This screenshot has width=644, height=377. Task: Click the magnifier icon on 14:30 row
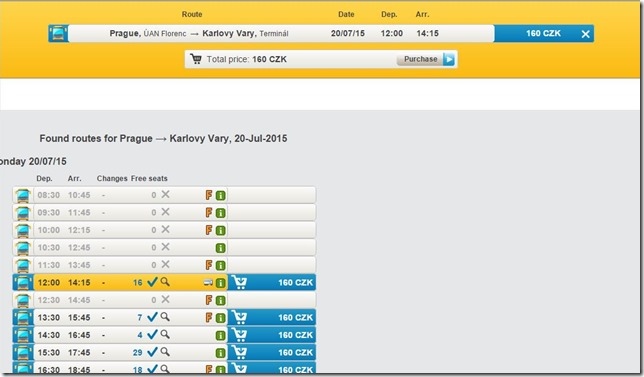[165, 334]
